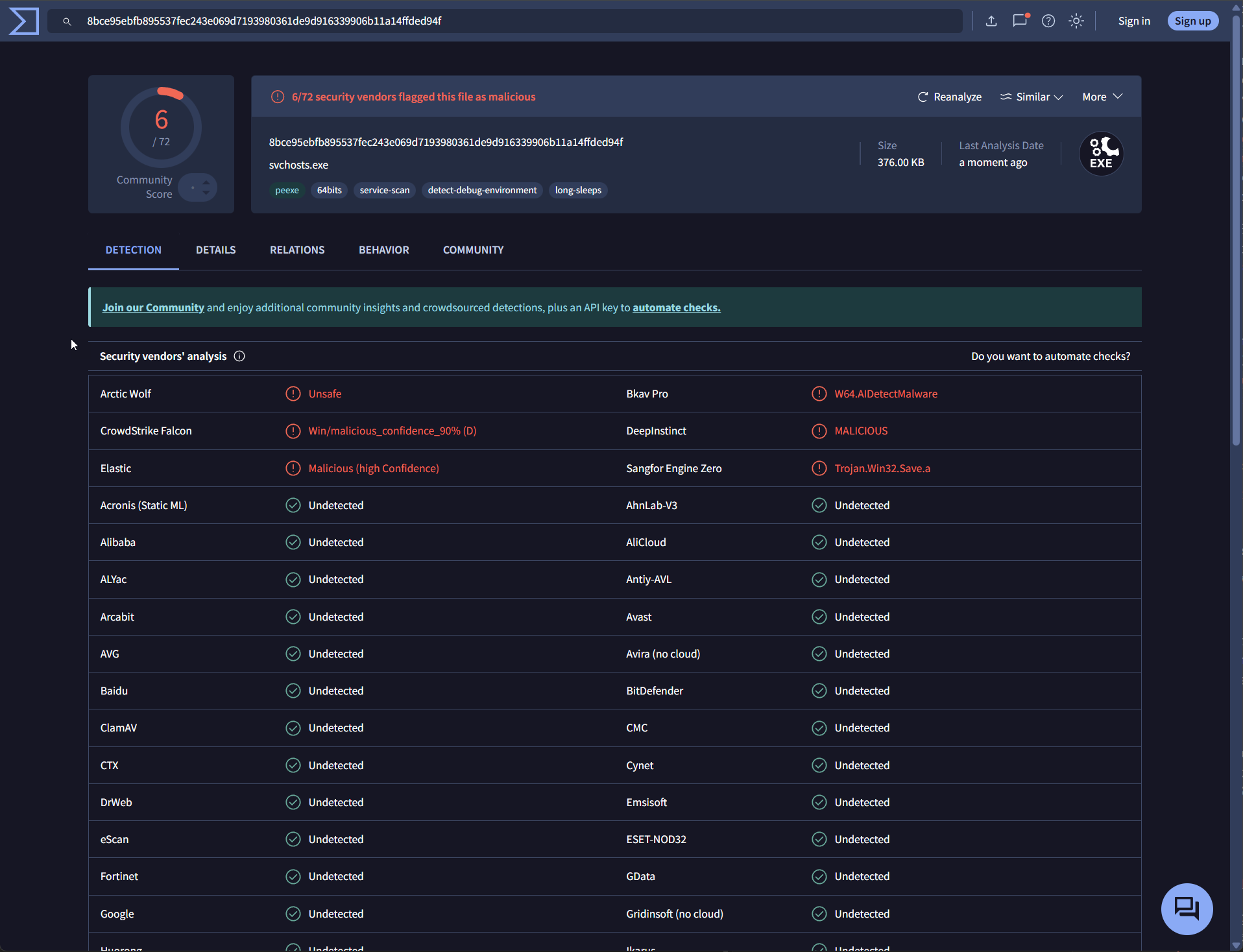This screenshot has height=952, width=1243.
Task: Open the automate checks link
Action: (677, 307)
